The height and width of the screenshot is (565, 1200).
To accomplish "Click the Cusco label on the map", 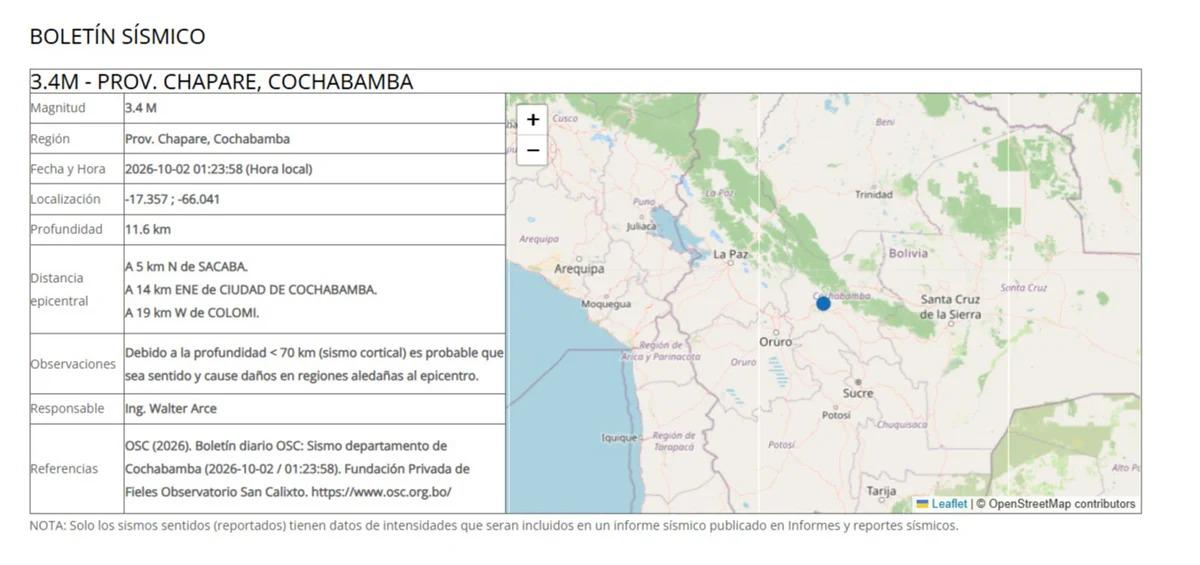I will coord(565,118).
